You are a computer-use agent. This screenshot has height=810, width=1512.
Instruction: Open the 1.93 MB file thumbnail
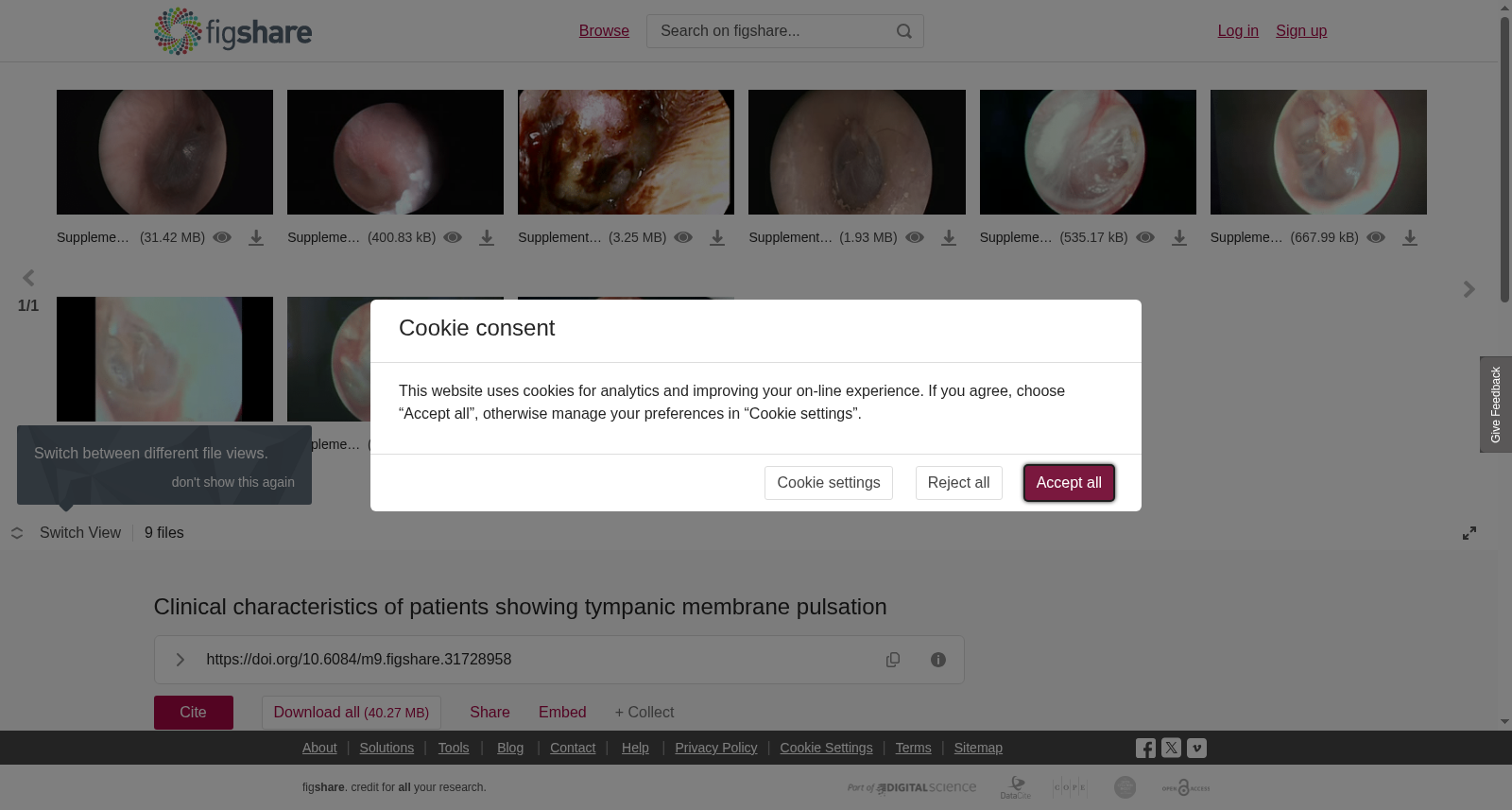pyautogui.click(x=857, y=152)
